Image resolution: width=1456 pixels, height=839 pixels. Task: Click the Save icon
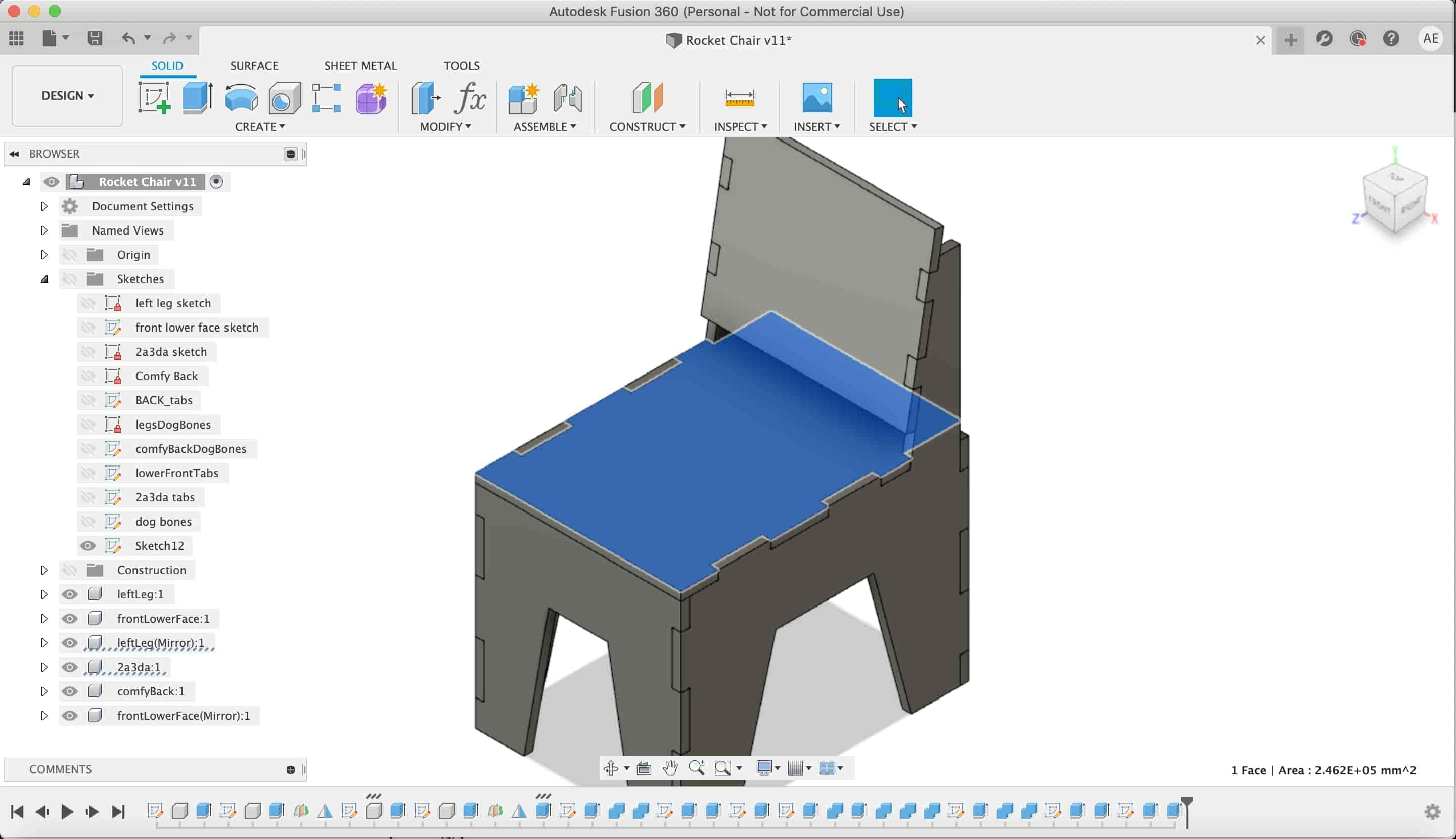pos(95,38)
